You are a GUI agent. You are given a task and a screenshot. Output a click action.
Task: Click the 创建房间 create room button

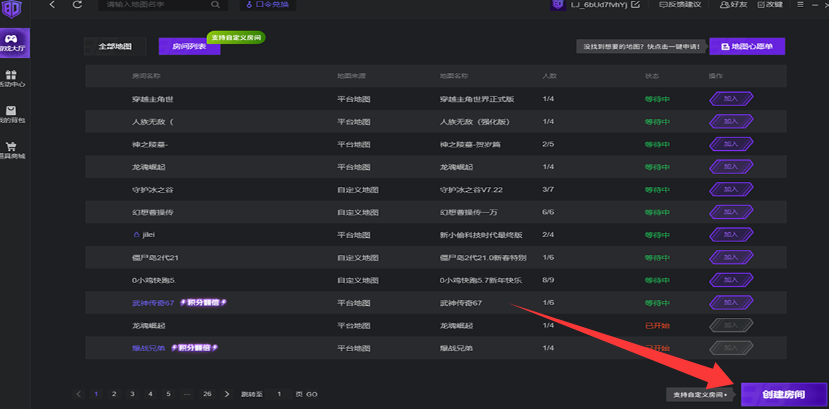pos(783,394)
